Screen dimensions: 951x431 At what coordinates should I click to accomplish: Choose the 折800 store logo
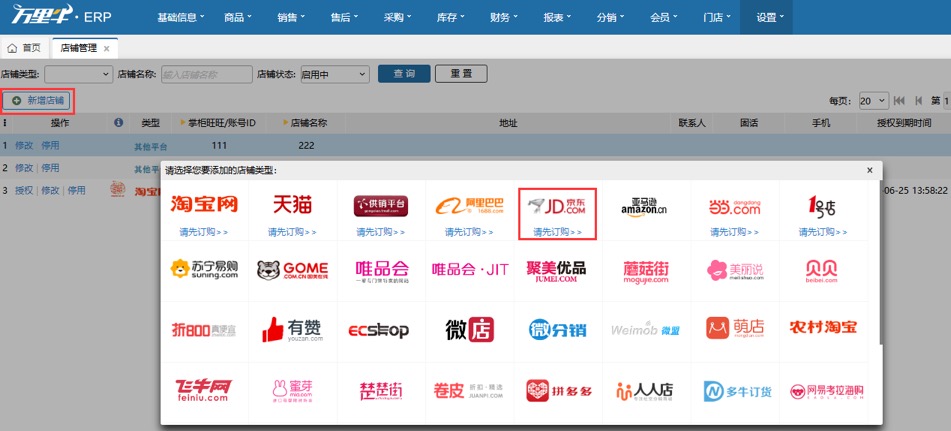pyautogui.click(x=204, y=330)
